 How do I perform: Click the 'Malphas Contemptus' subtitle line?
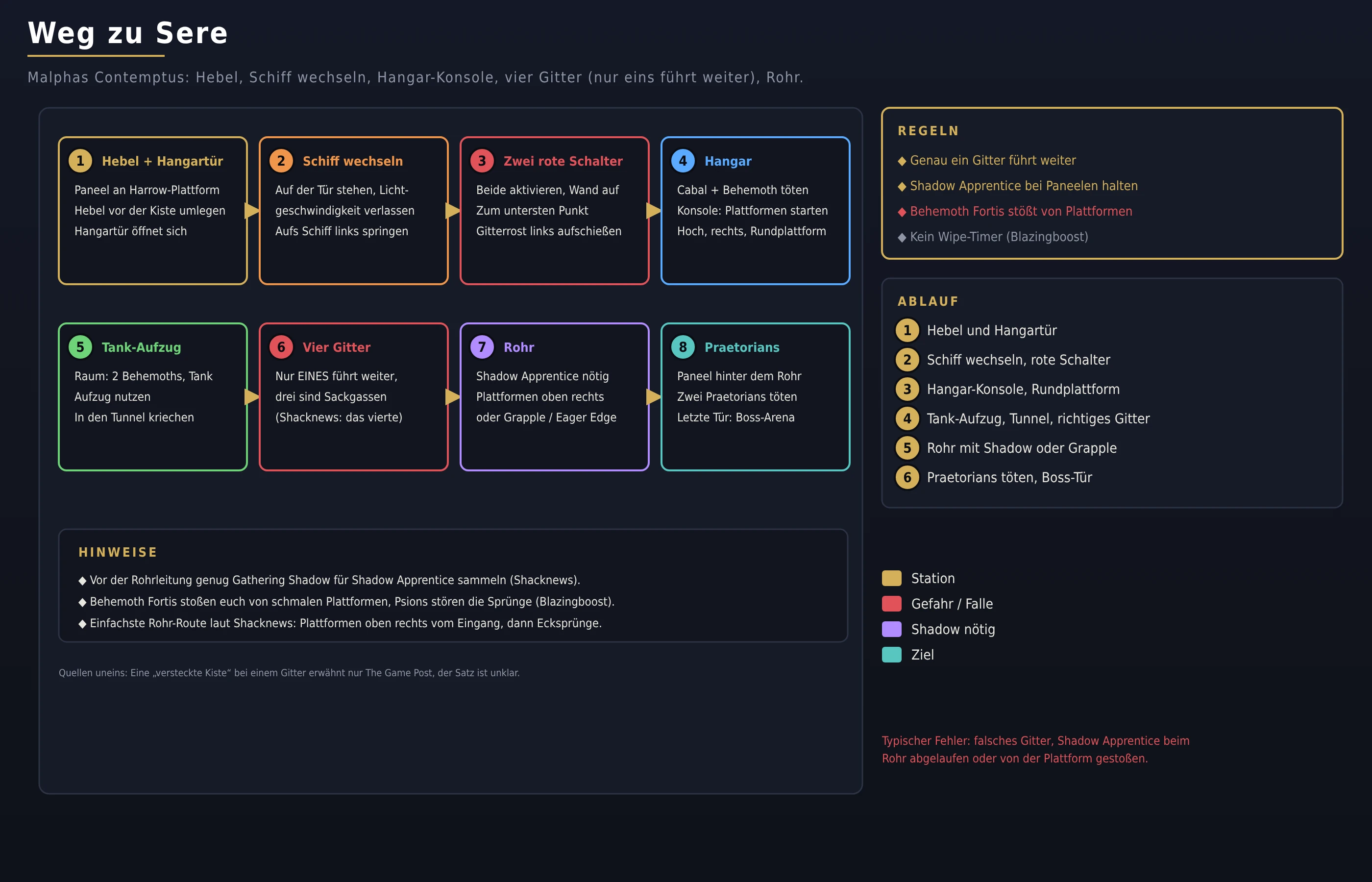(x=416, y=77)
